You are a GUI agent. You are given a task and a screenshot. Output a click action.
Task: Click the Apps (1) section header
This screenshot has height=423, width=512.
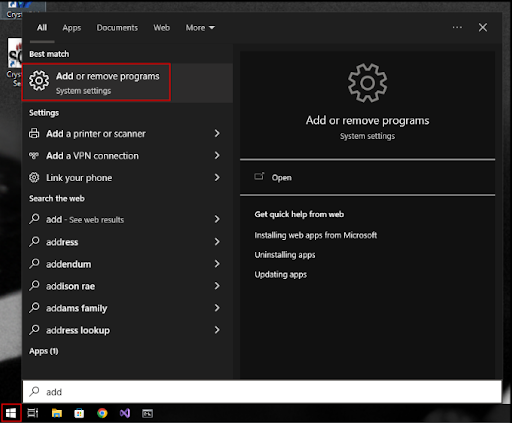(x=44, y=351)
